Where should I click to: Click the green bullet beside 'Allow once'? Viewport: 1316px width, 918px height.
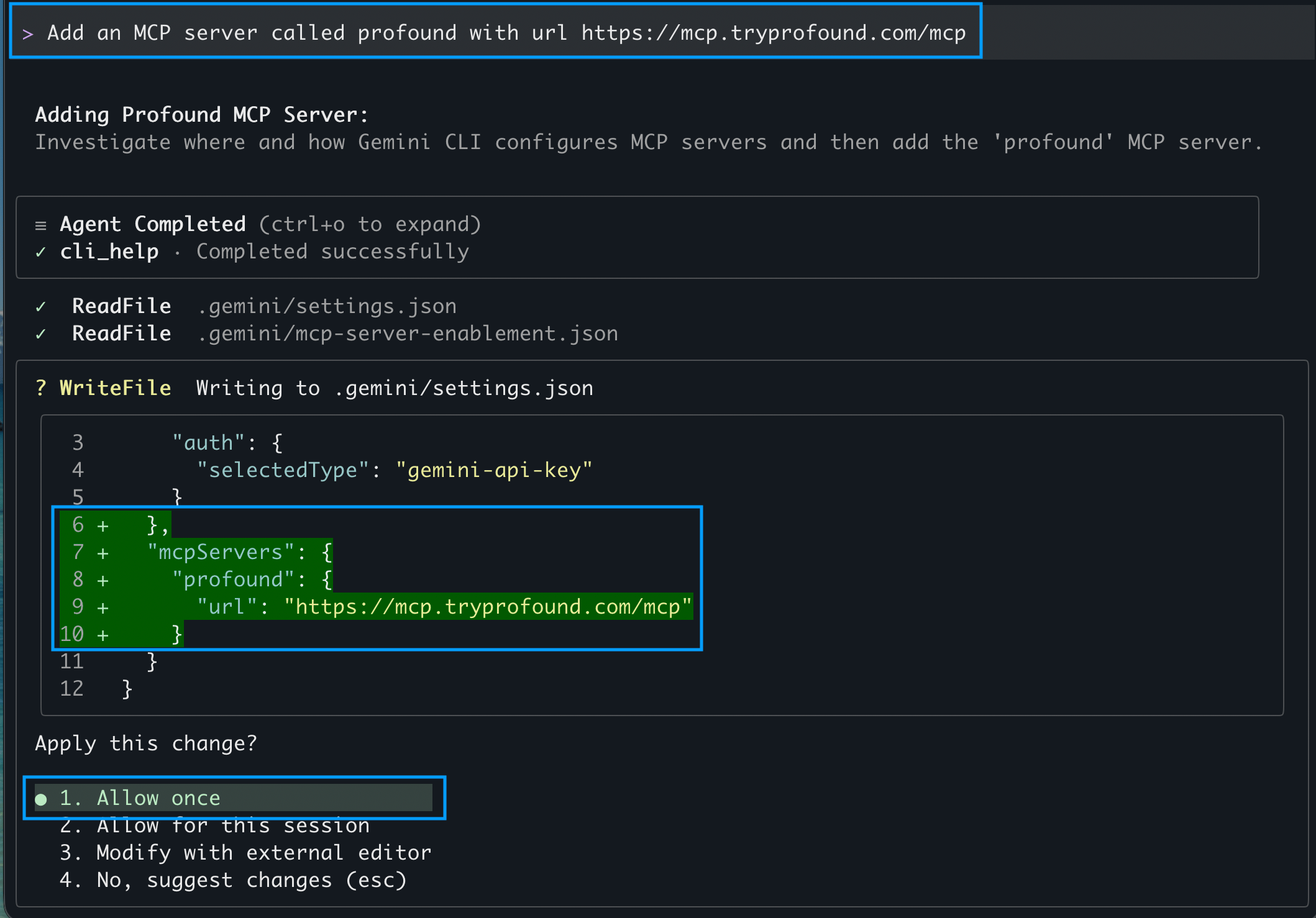tap(41, 799)
